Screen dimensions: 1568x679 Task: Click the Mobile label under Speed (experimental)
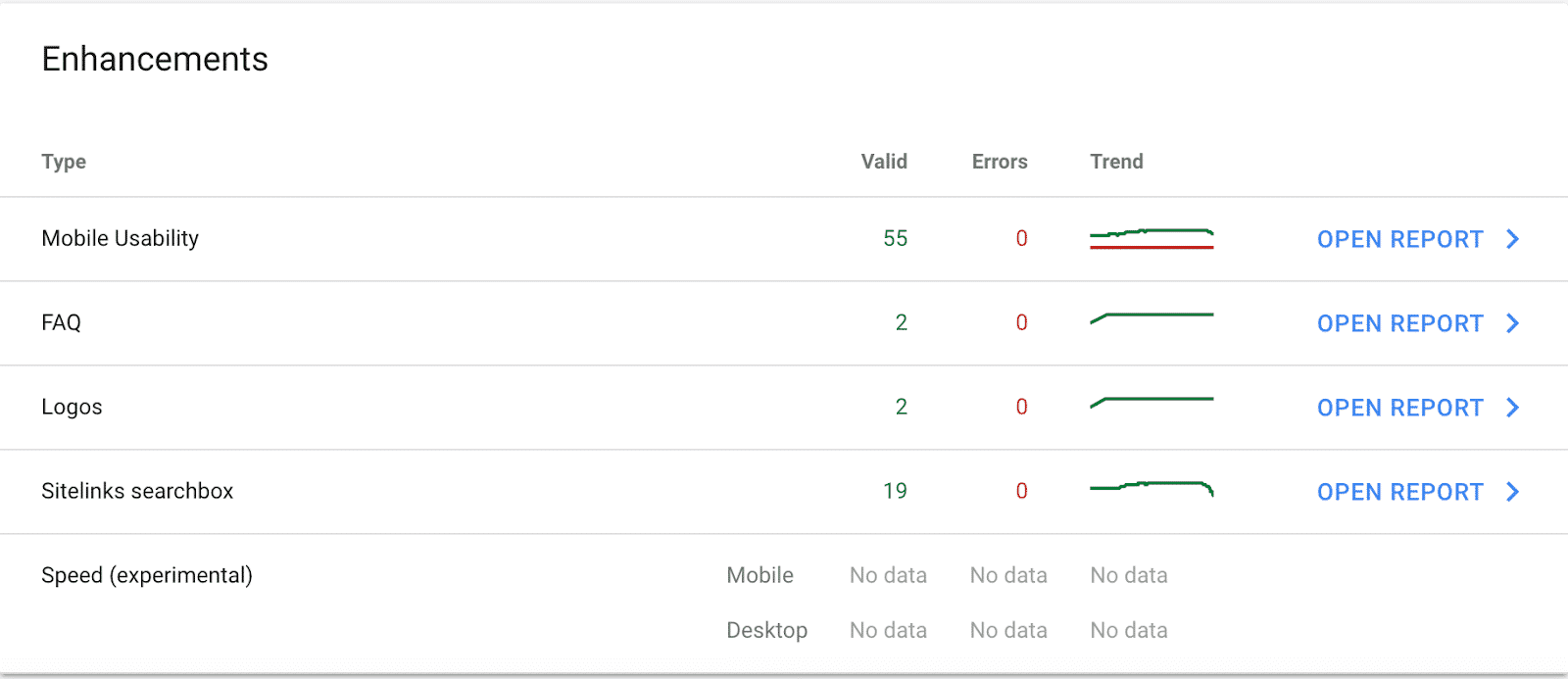[759, 575]
